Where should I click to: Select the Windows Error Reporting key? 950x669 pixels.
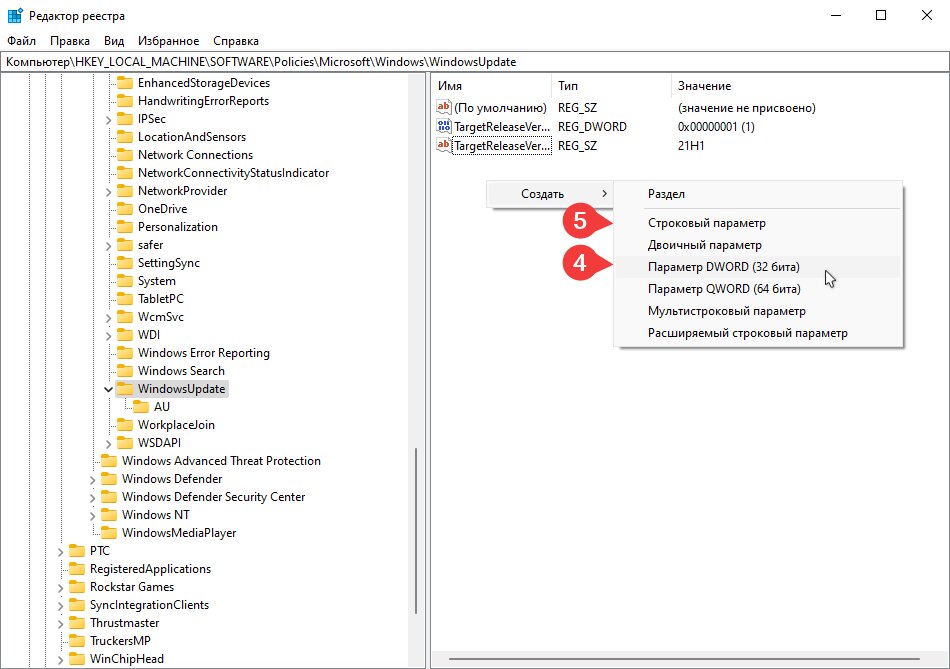(x=204, y=353)
